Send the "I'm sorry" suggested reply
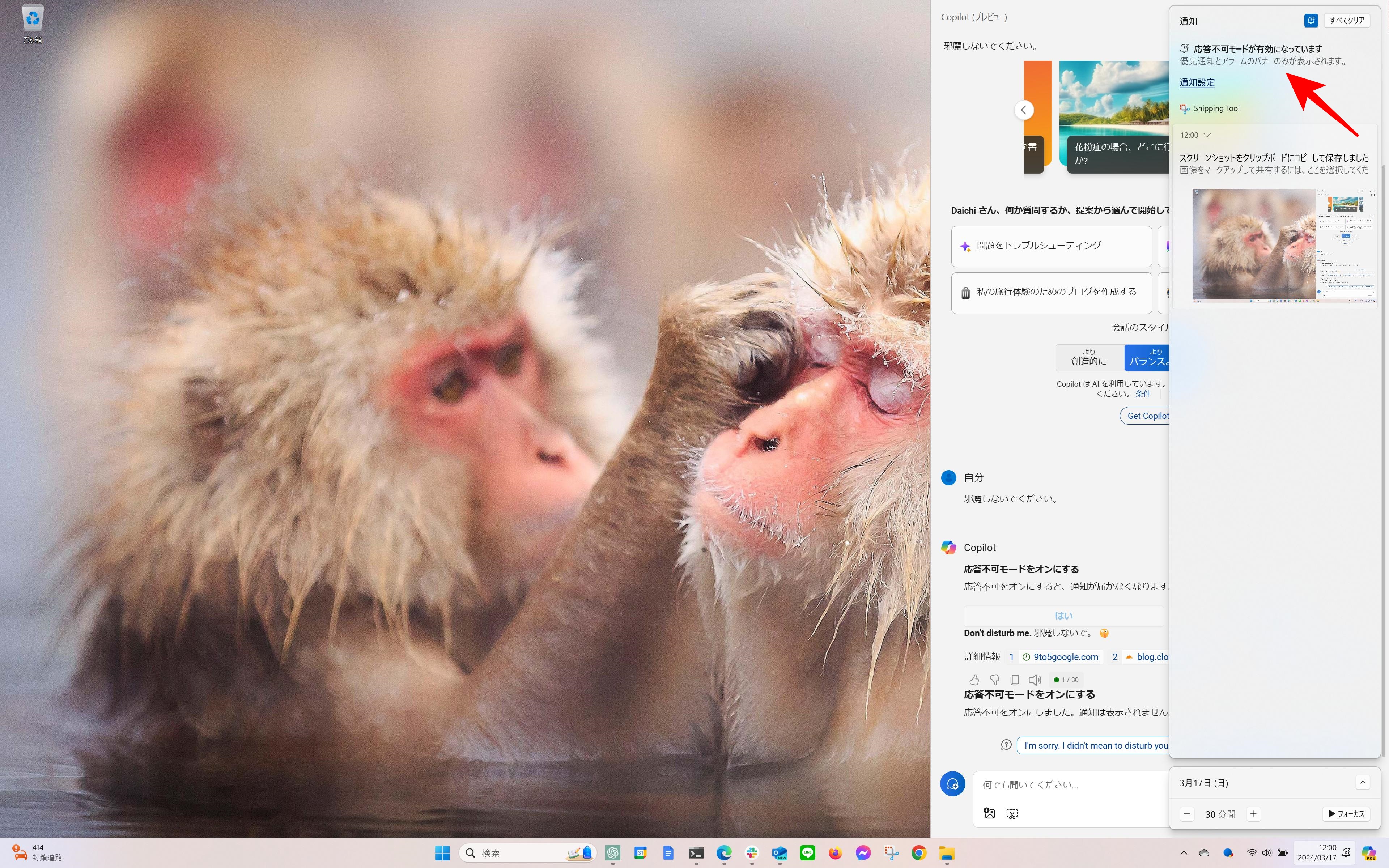The width and height of the screenshot is (1389, 868). [1093, 745]
